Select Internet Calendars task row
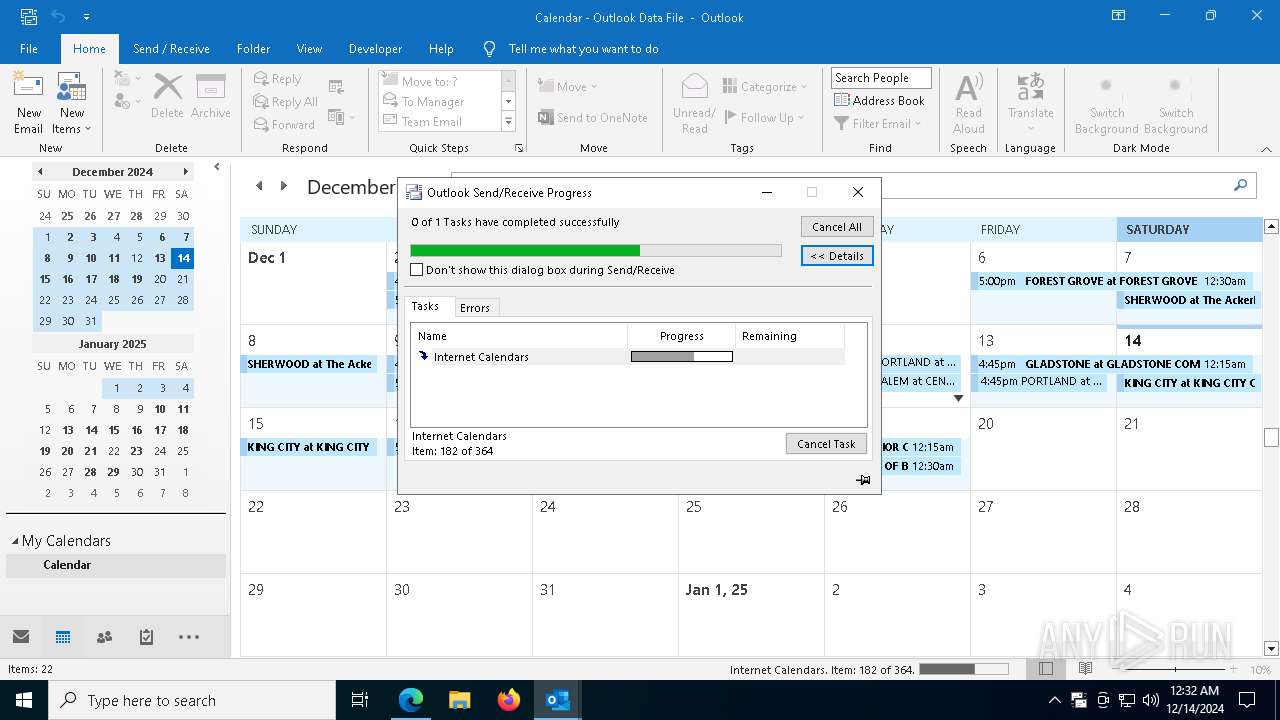1280x720 pixels. [x=630, y=357]
